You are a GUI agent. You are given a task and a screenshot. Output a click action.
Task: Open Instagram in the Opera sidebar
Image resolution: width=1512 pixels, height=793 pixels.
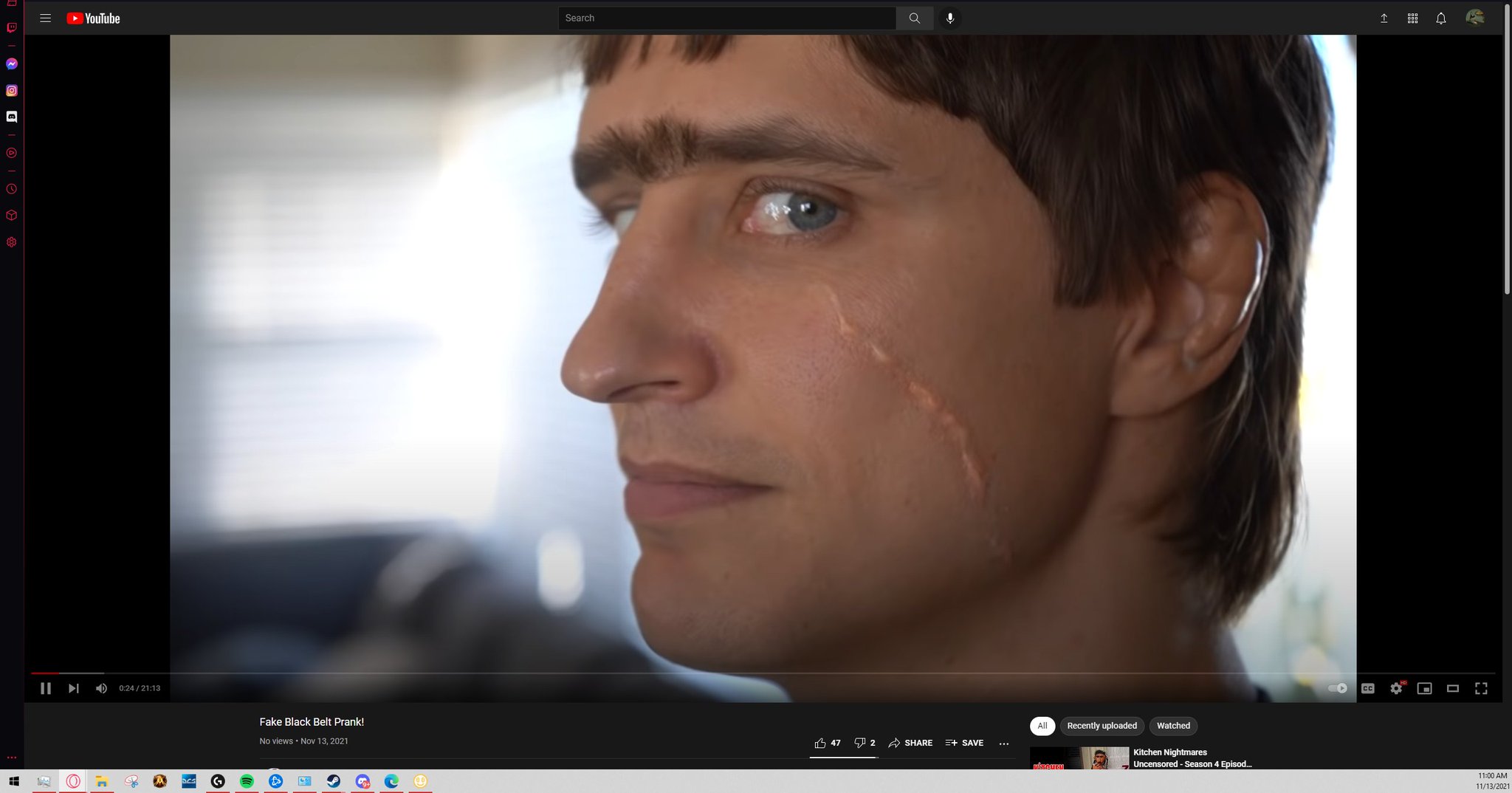(12, 91)
